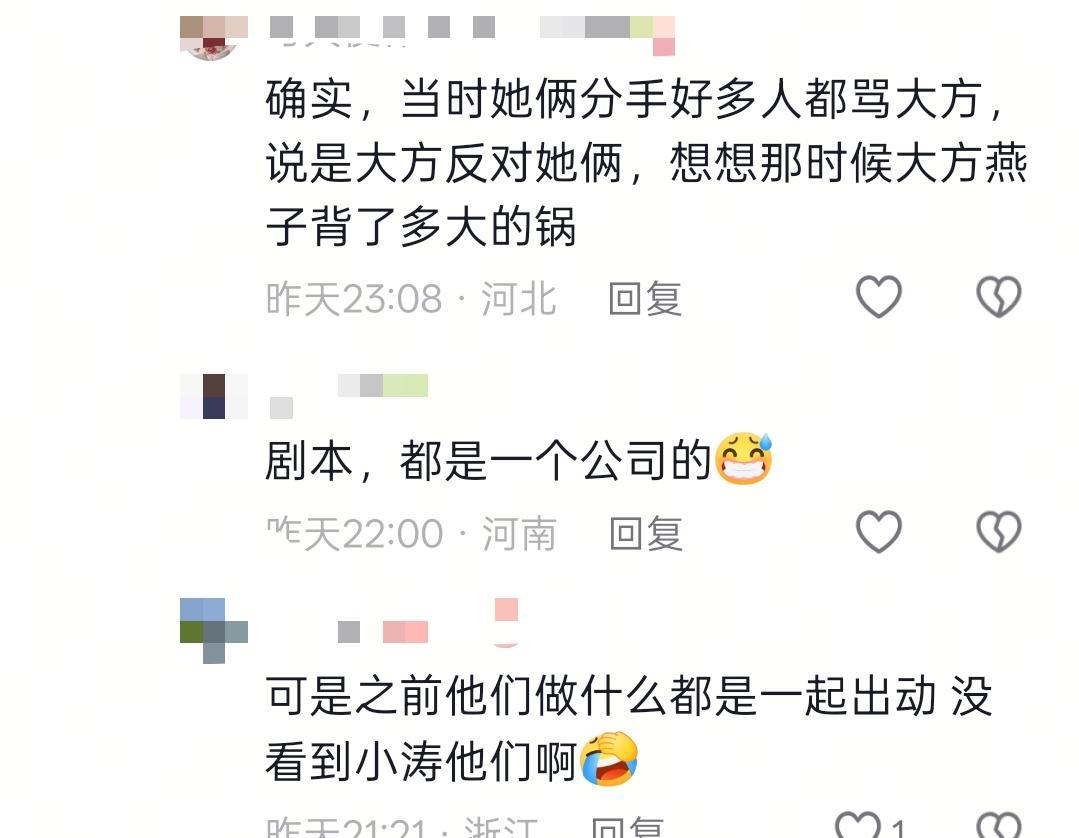Select the comment text 可是之前他们做什么
Image resolution: width=1079 pixels, height=838 pixels.
click(x=628, y=729)
